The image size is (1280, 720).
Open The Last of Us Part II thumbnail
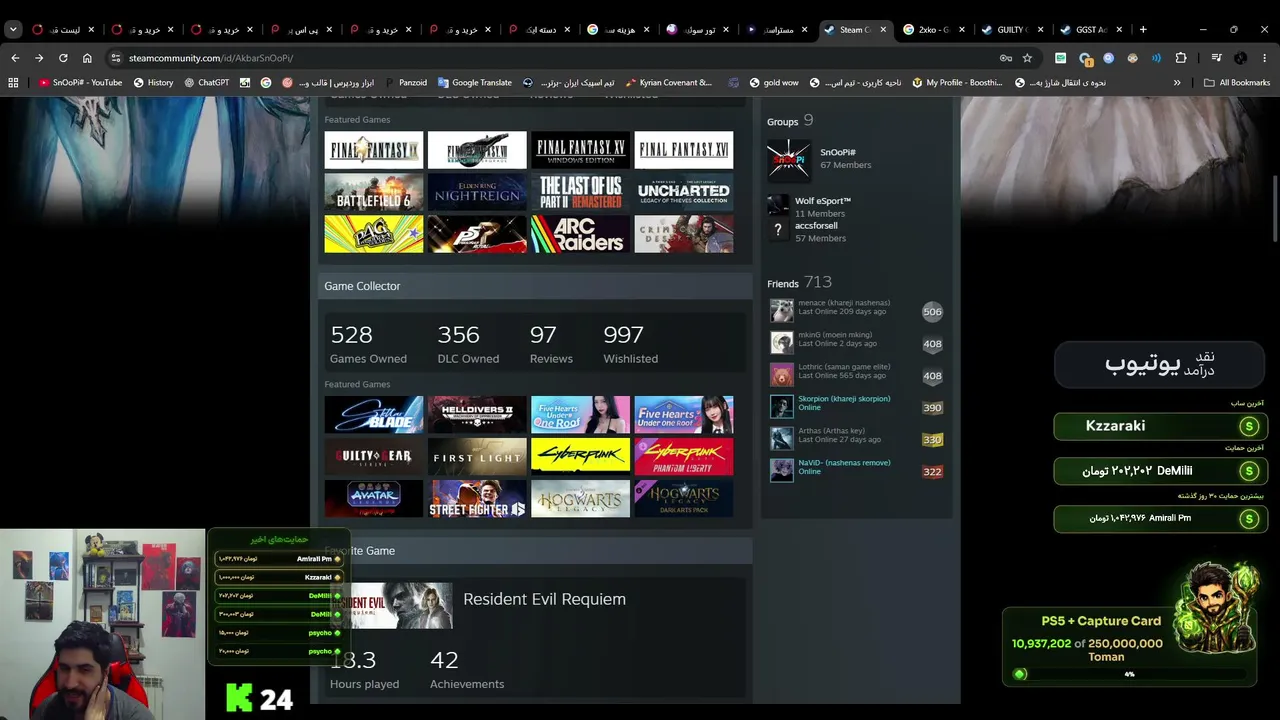pyautogui.click(x=581, y=192)
